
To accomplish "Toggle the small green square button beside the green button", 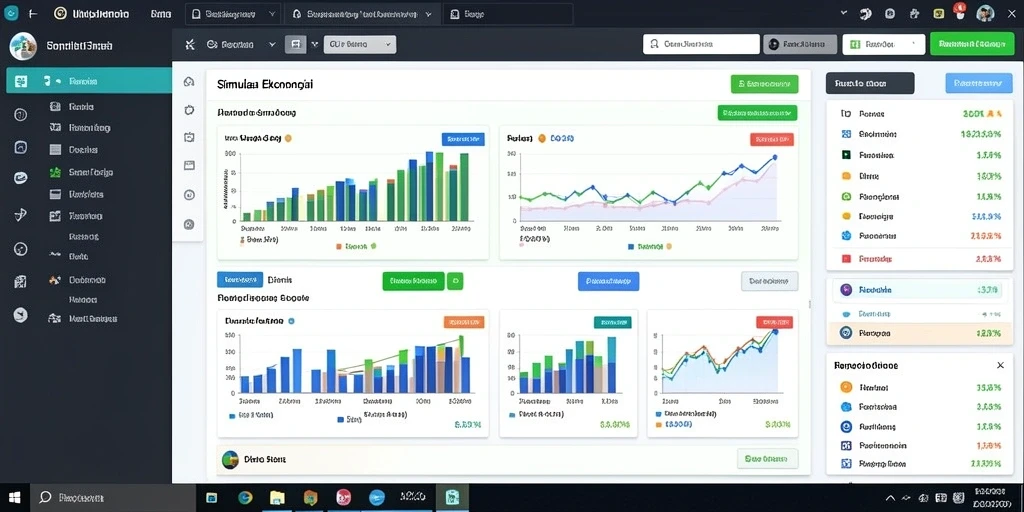I will tap(456, 281).
